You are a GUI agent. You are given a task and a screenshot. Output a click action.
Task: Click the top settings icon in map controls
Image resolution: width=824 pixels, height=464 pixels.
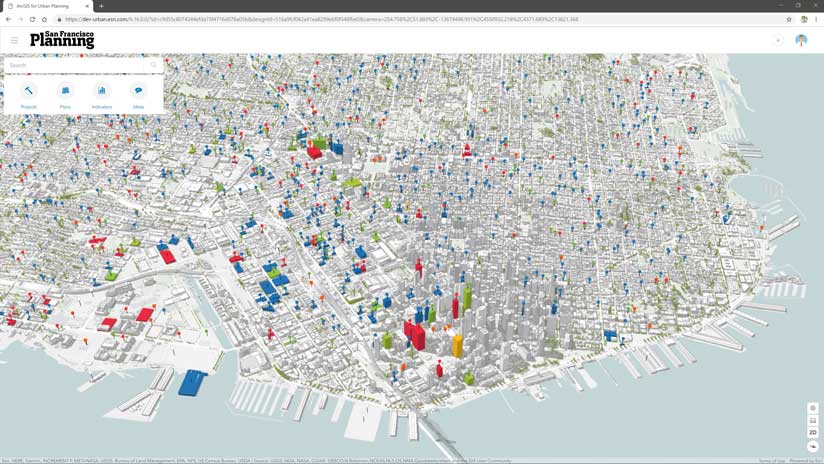(813, 408)
